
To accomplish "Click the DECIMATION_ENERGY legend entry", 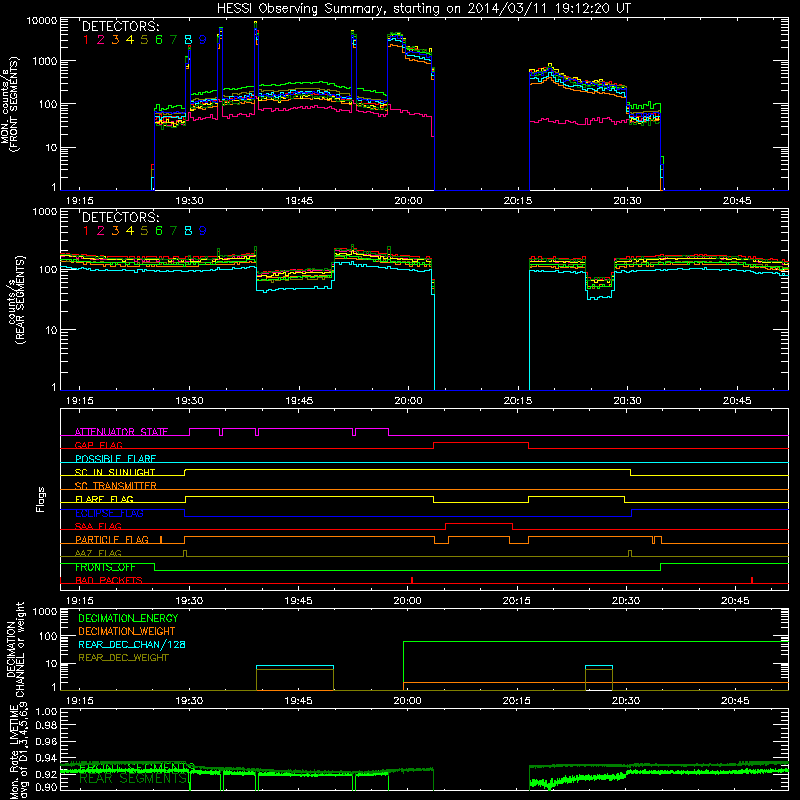I will [x=128, y=618].
